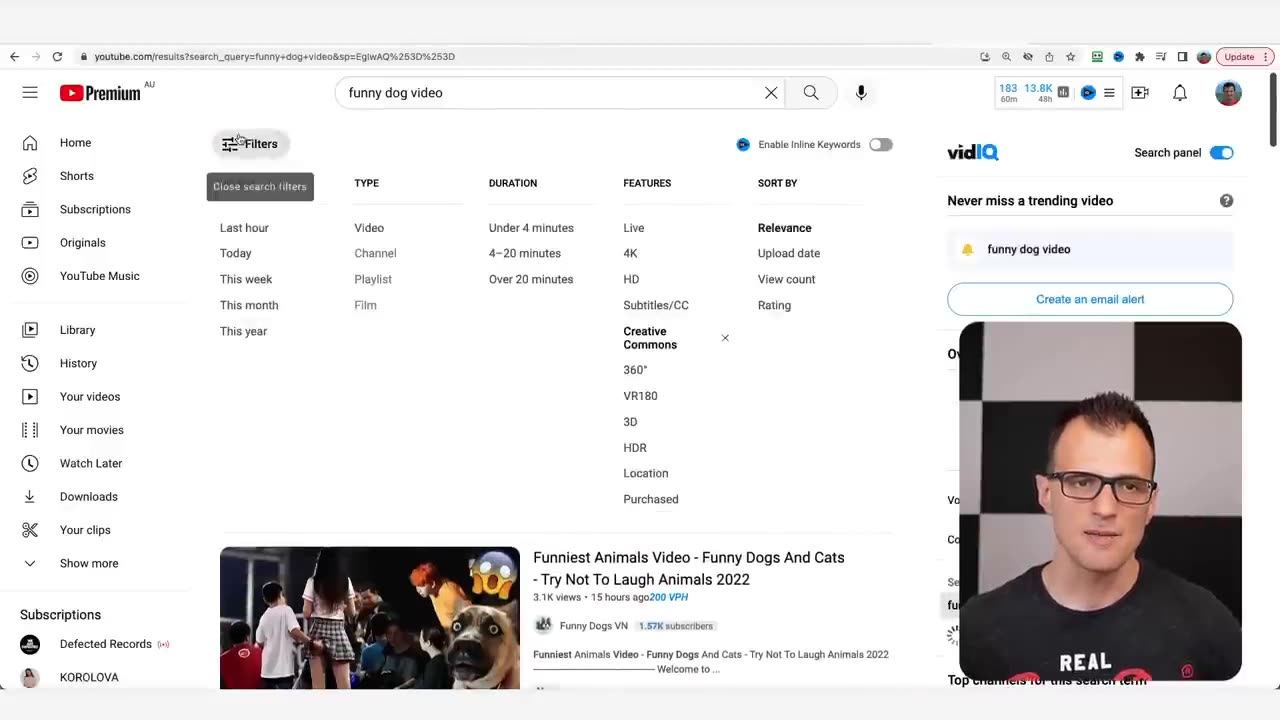1280x720 pixels.
Task: Select the HDR feature filter
Action: pos(635,448)
